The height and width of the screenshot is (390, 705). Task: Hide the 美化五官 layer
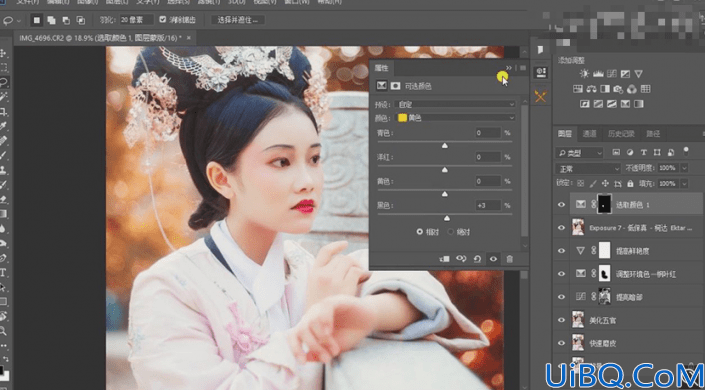coord(561,320)
